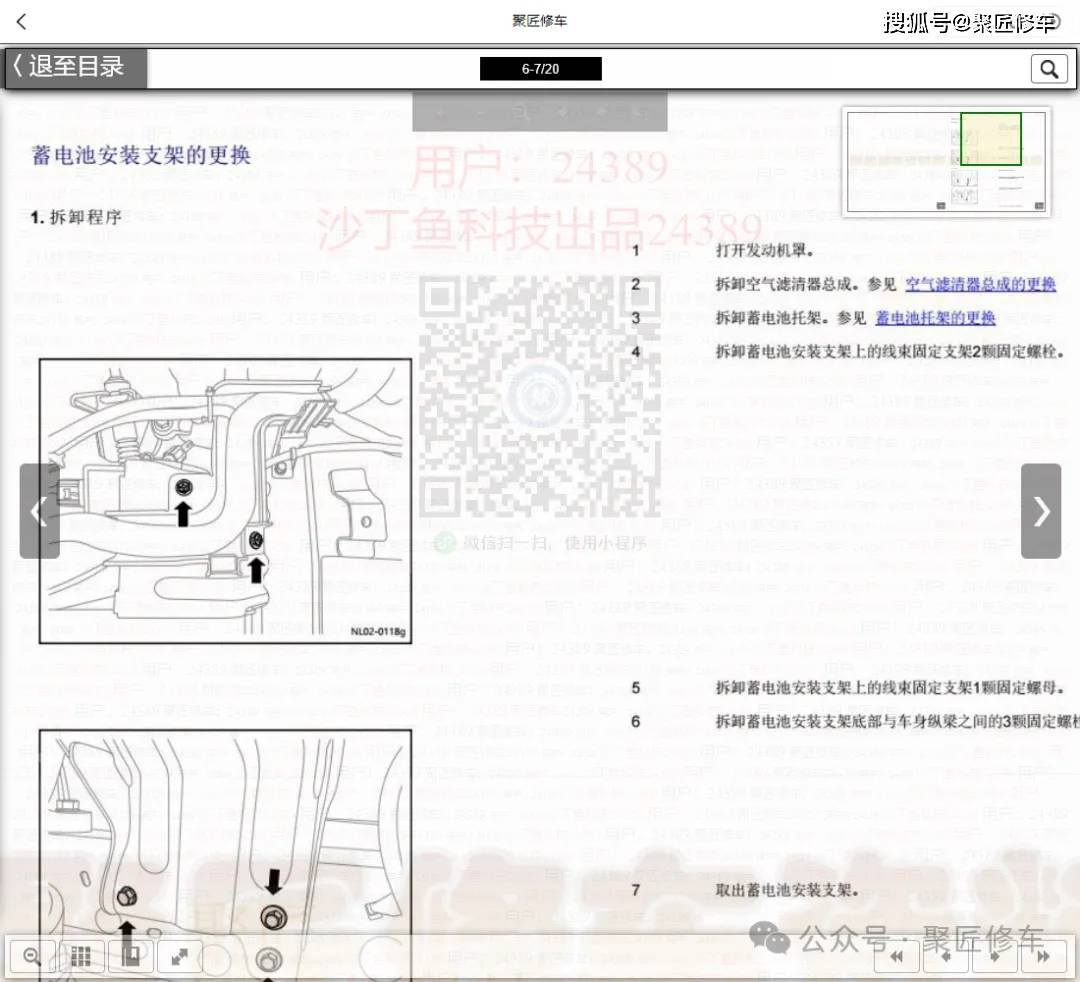The image size is (1080, 982).
Task: Click the left-side previous page chevron
Action: pyautogui.click(x=39, y=511)
